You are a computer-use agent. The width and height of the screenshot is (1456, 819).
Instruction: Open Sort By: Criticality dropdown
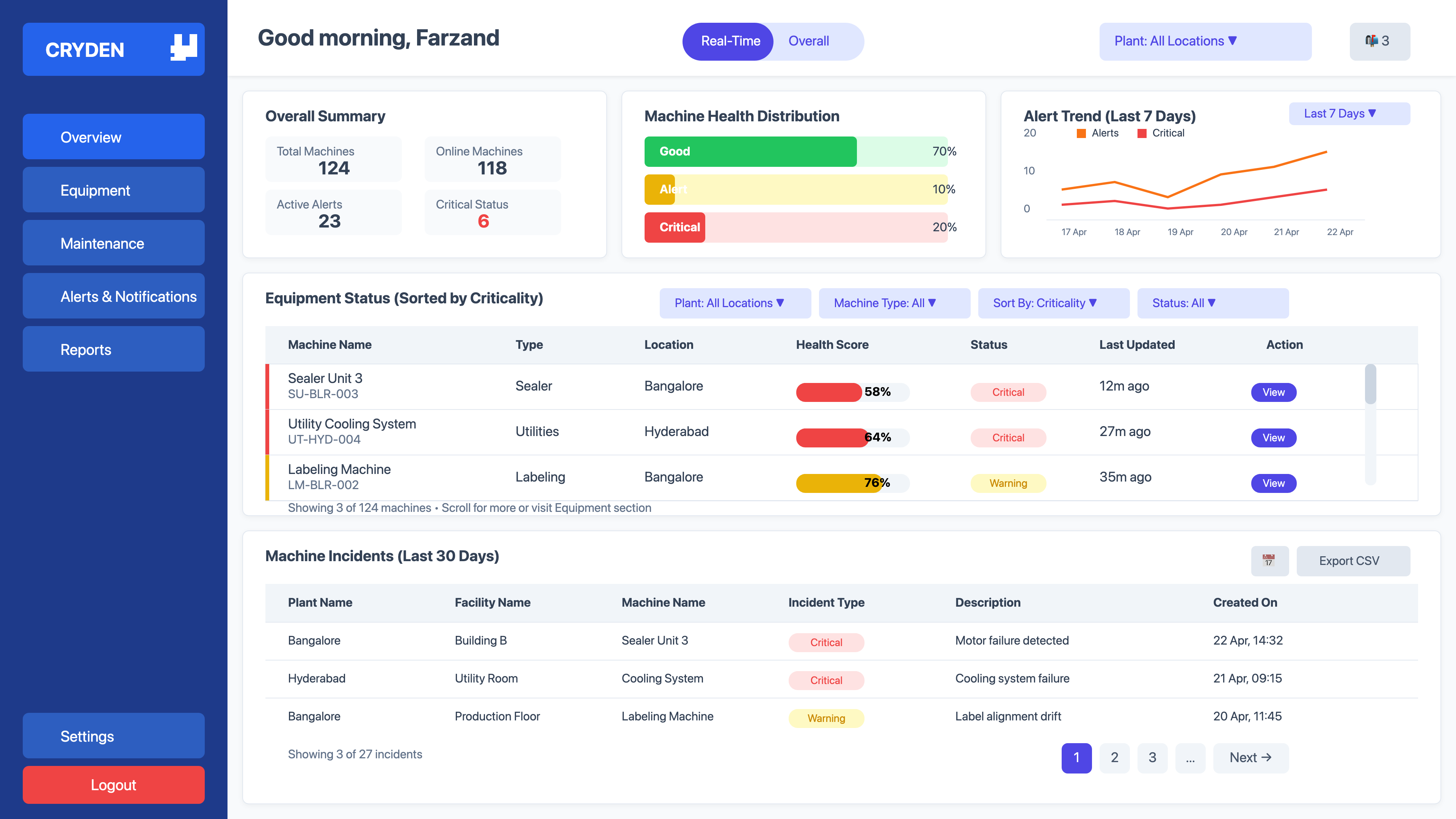pyautogui.click(x=1054, y=303)
